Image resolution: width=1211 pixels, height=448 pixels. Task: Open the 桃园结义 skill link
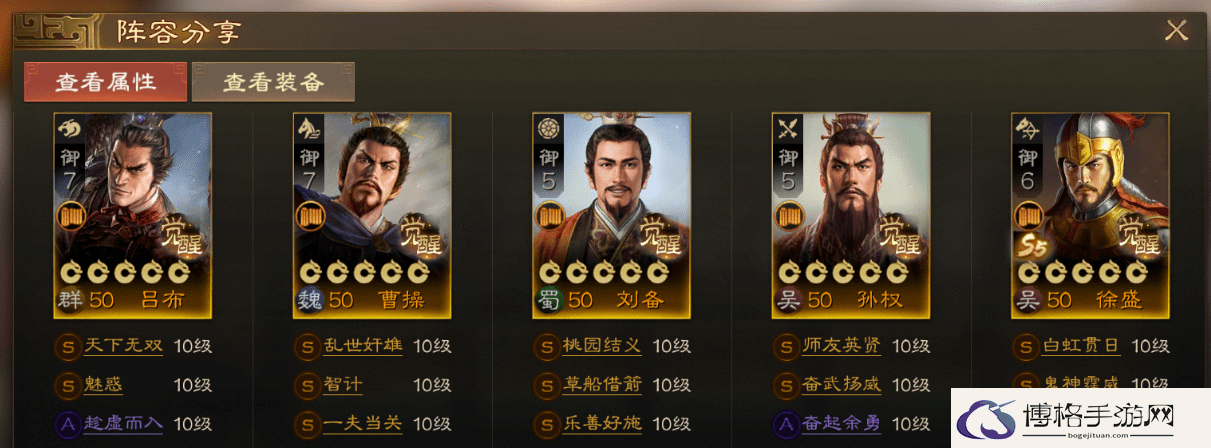[x=603, y=346]
